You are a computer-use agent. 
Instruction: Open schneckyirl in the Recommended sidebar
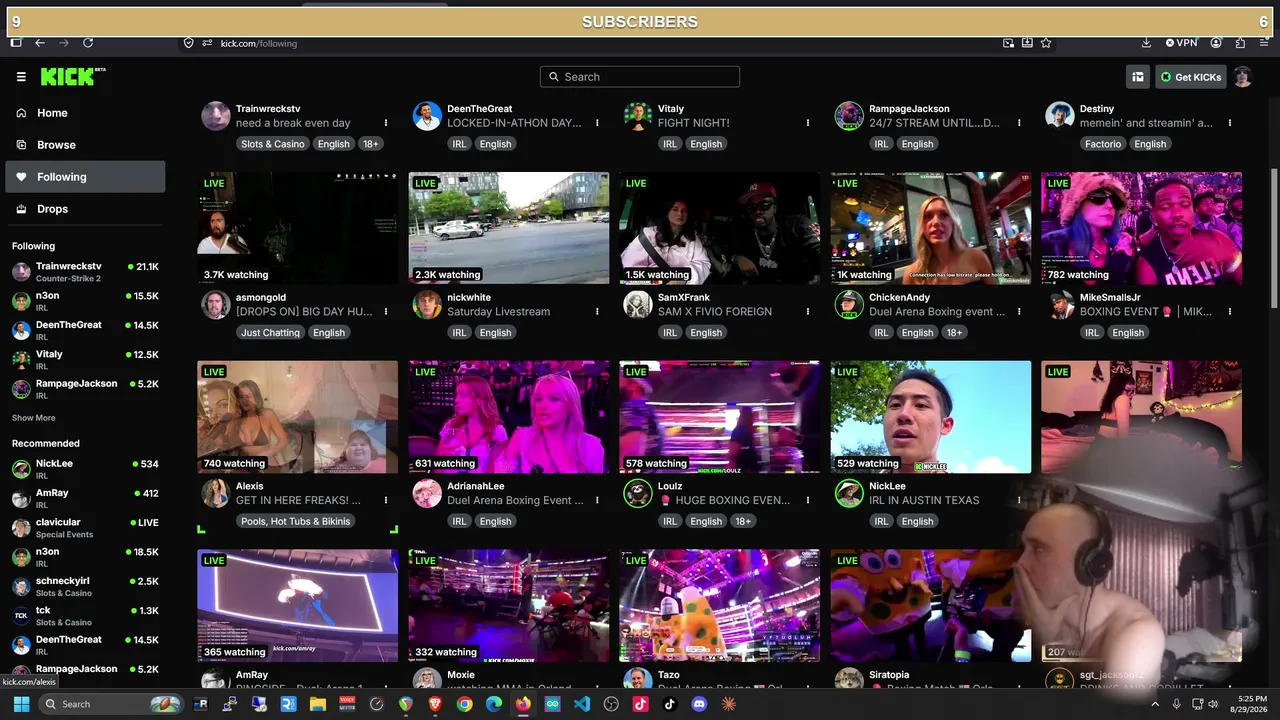pyautogui.click(x=86, y=586)
